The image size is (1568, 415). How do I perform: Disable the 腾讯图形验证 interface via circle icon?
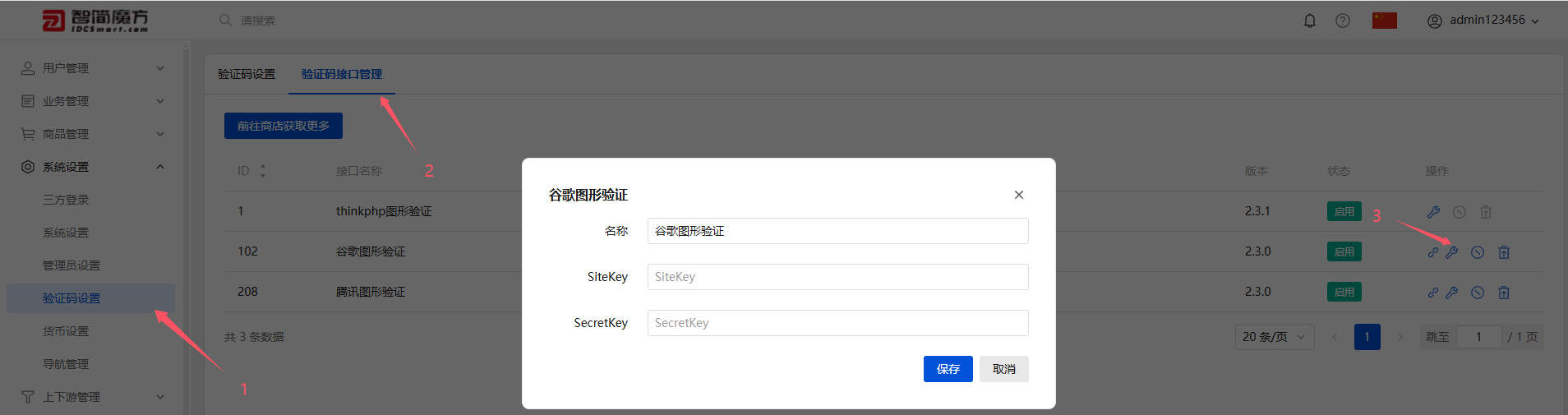1478,293
